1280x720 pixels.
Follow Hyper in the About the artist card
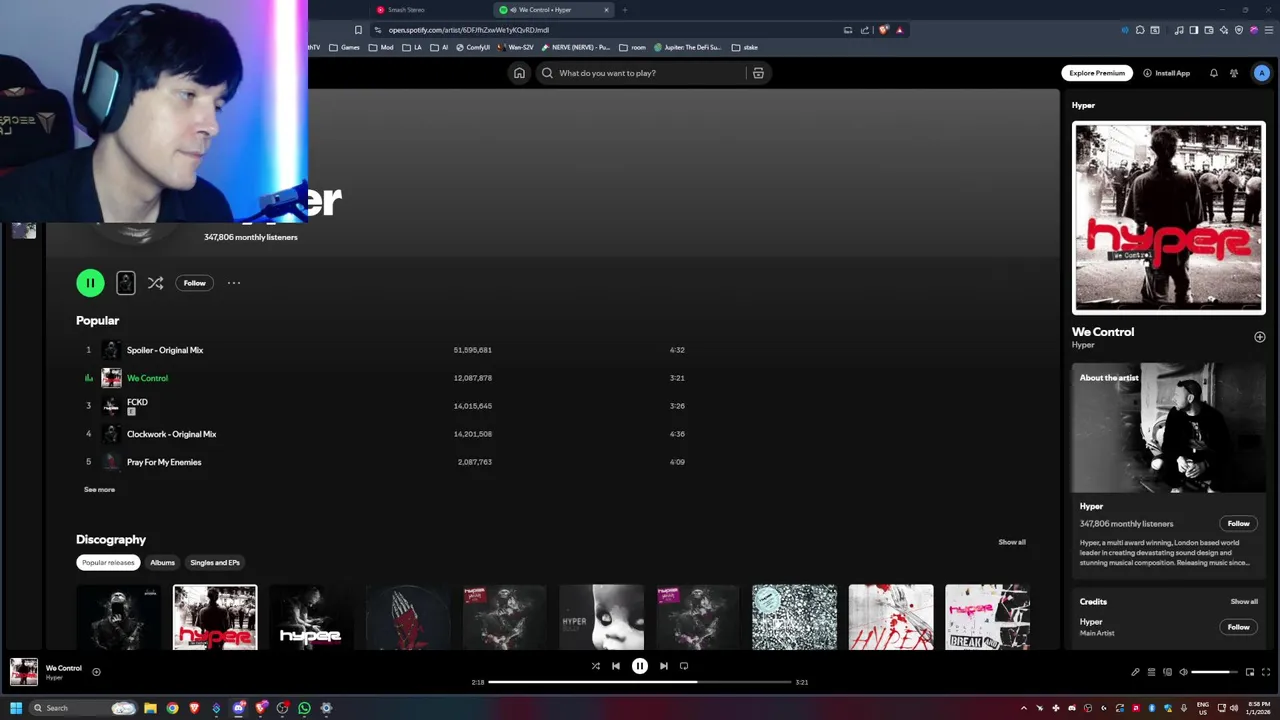point(1238,523)
